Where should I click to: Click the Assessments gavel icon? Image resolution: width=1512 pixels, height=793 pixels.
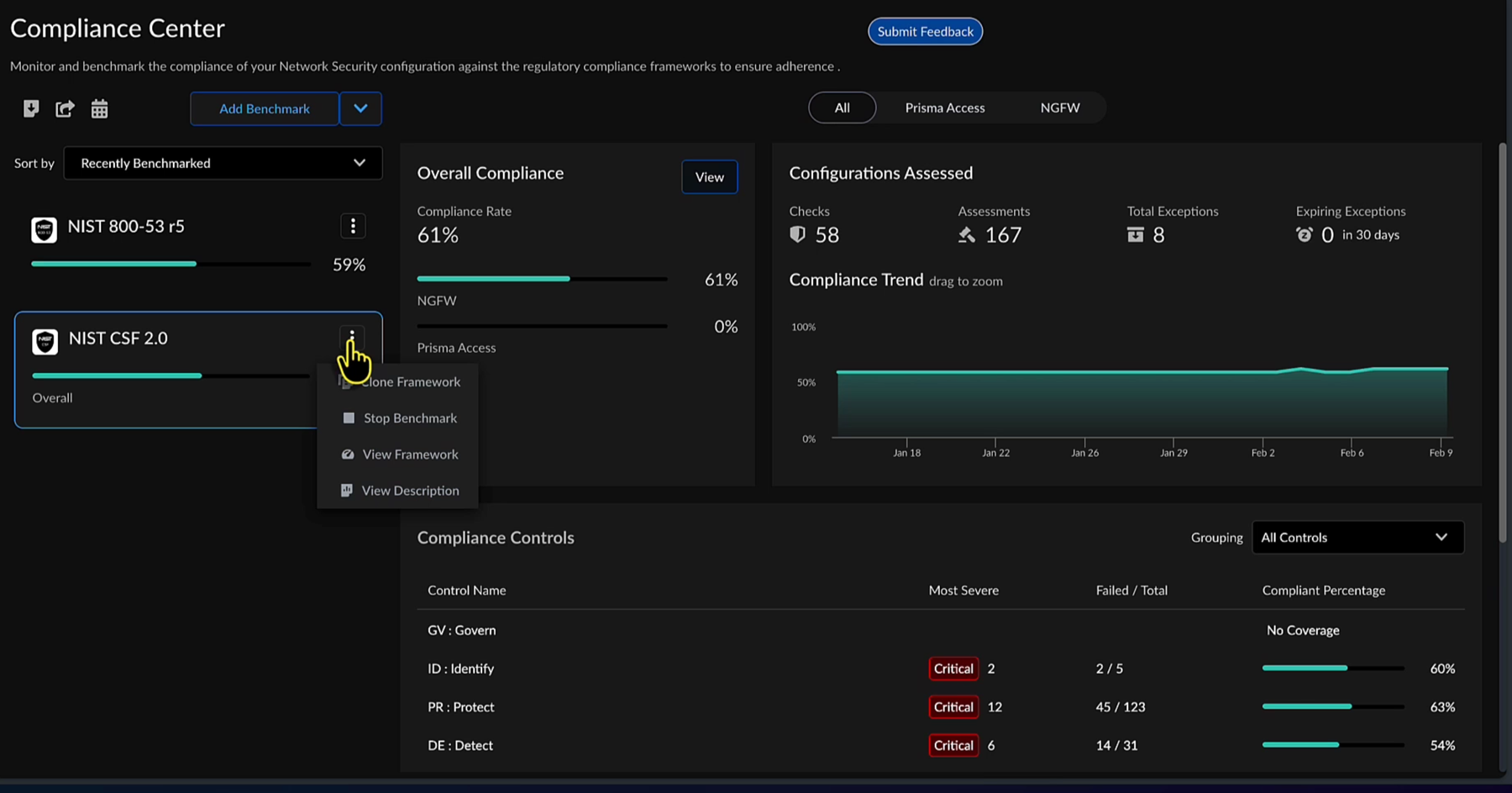coord(967,235)
